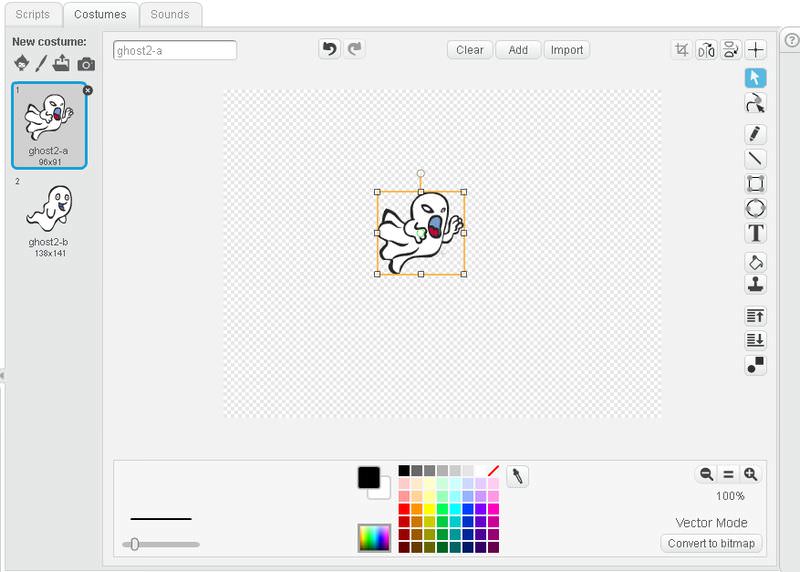
Task: Click the Redo arrow
Action: (354, 49)
